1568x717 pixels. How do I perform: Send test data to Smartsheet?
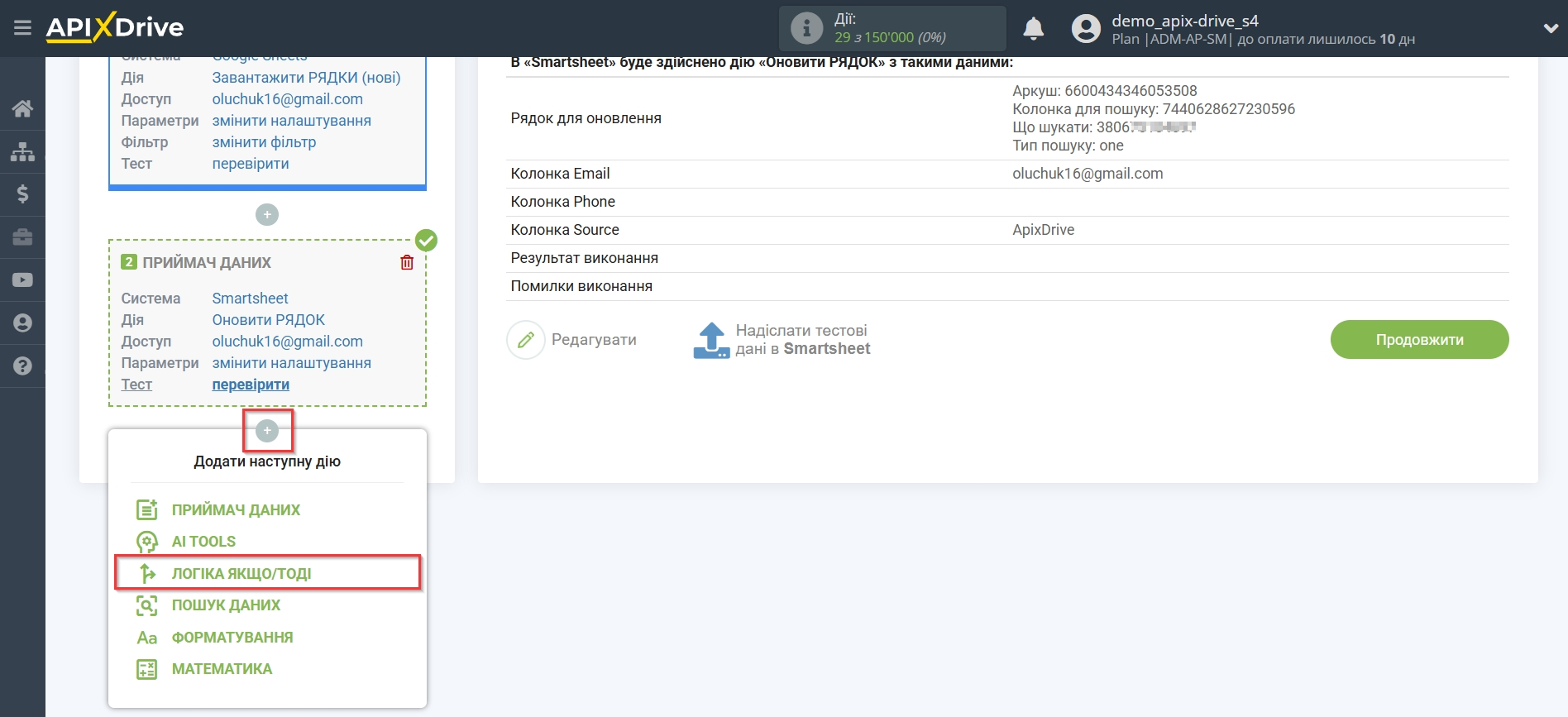802,340
